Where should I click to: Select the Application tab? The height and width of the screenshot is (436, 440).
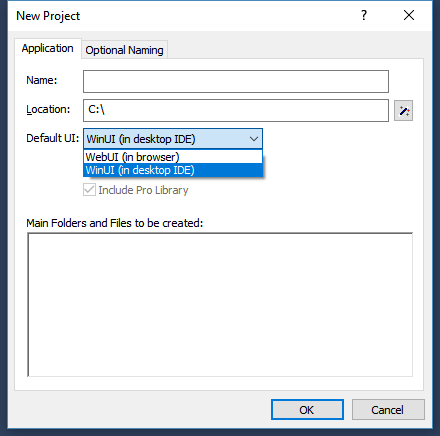(48, 48)
